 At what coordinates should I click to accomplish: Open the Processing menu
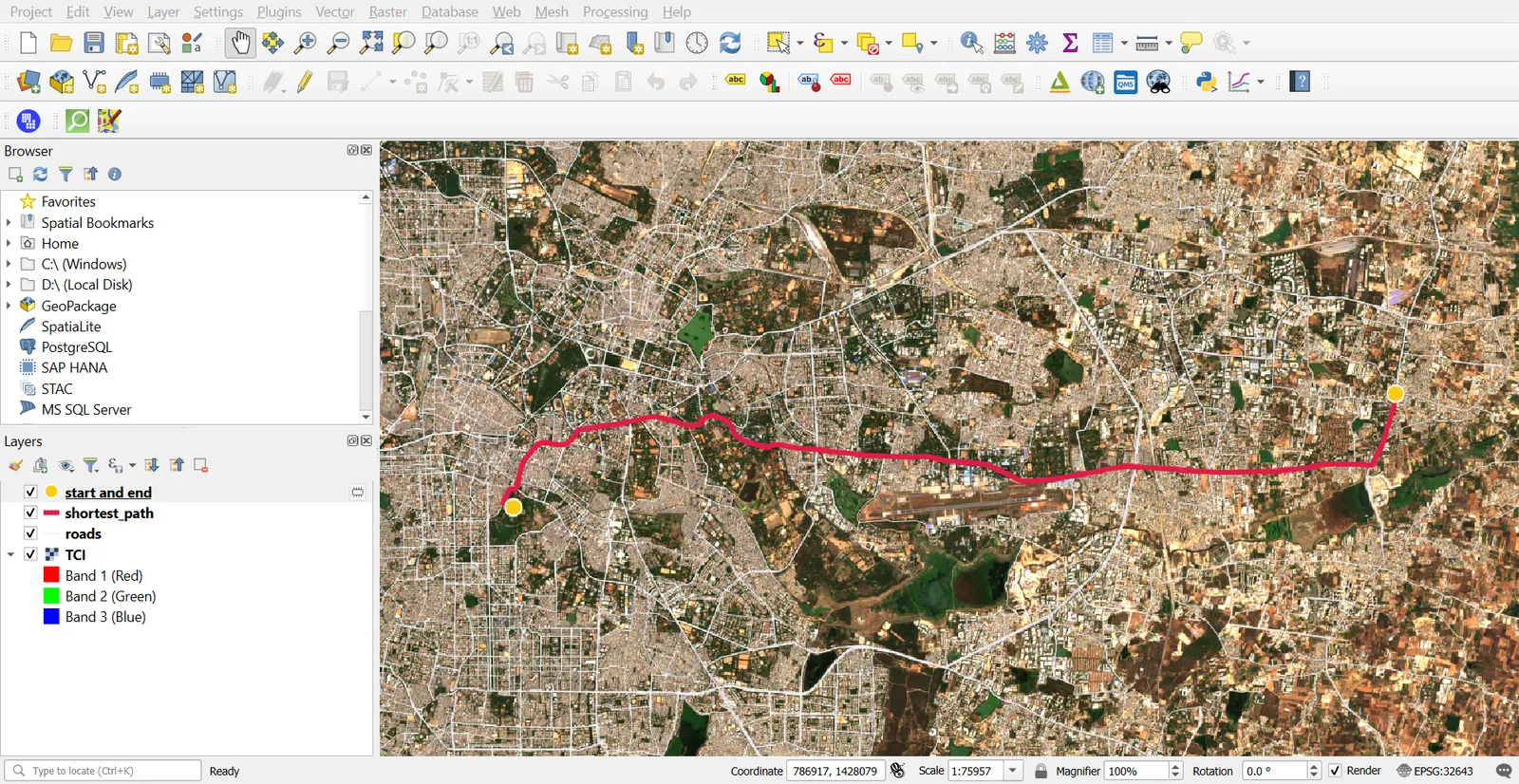615,11
